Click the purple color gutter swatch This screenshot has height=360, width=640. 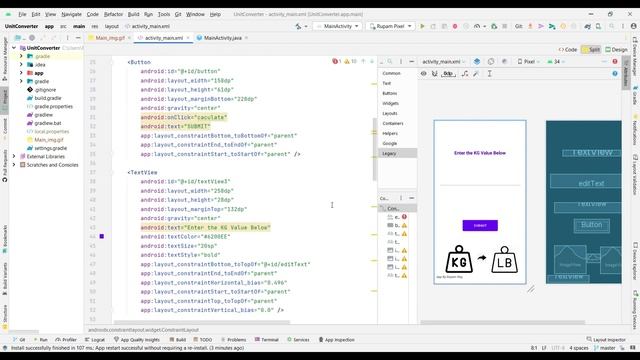(102, 236)
